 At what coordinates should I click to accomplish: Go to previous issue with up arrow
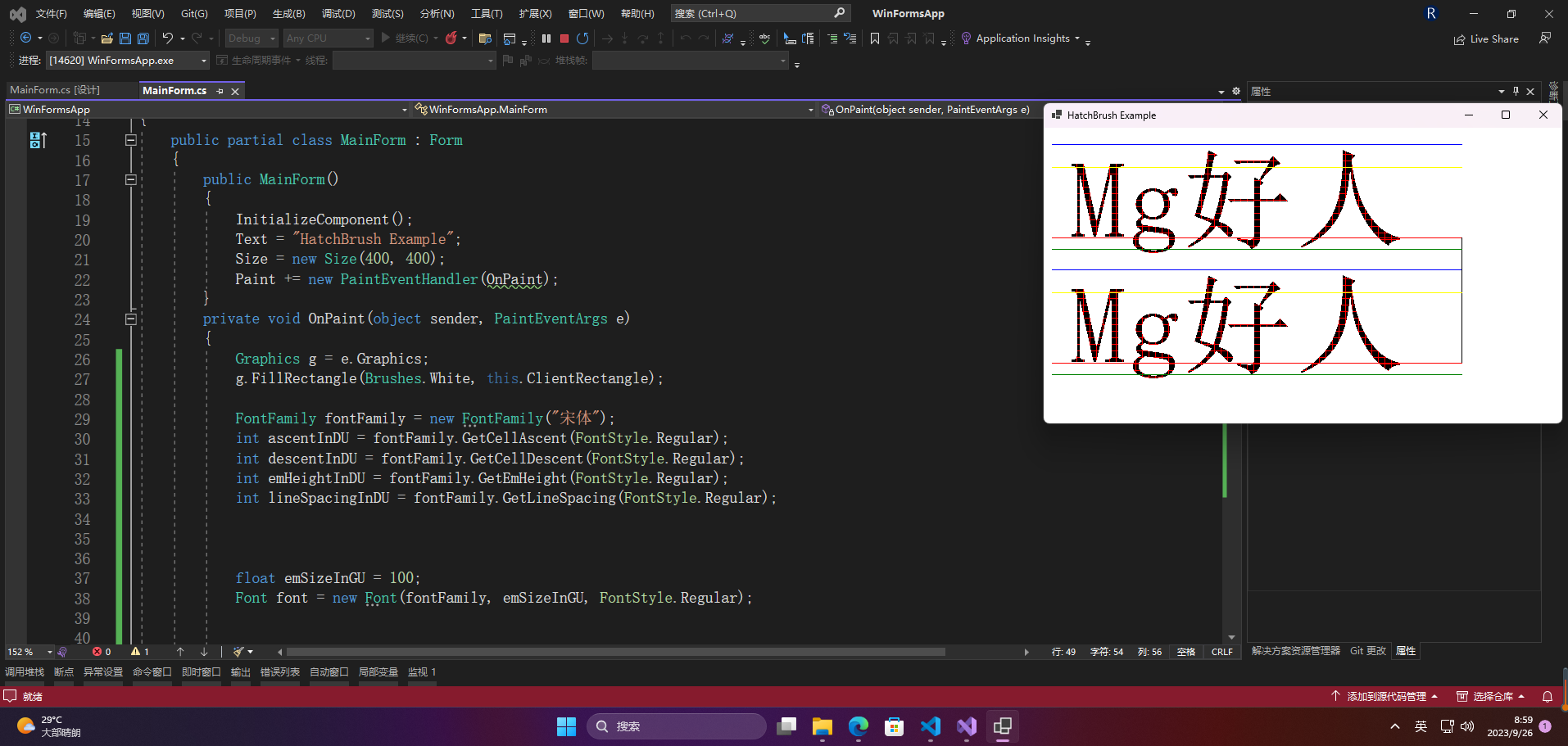pyautogui.click(x=180, y=652)
